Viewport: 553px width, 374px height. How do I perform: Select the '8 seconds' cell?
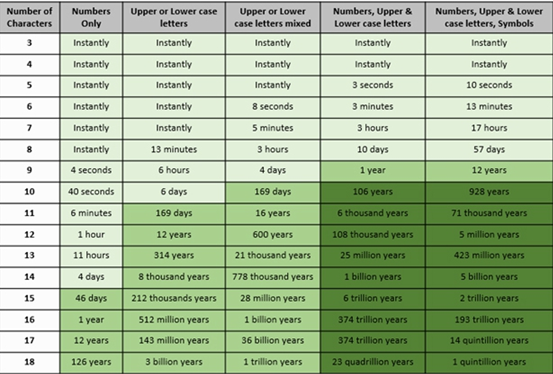(x=273, y=107)
